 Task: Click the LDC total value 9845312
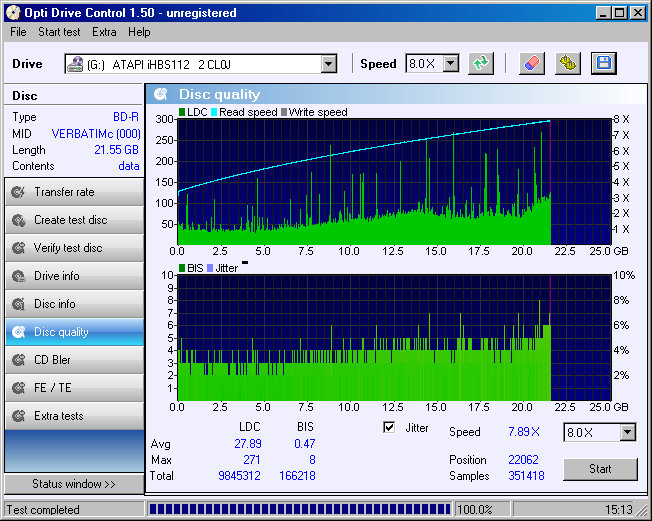coord(240,476)
